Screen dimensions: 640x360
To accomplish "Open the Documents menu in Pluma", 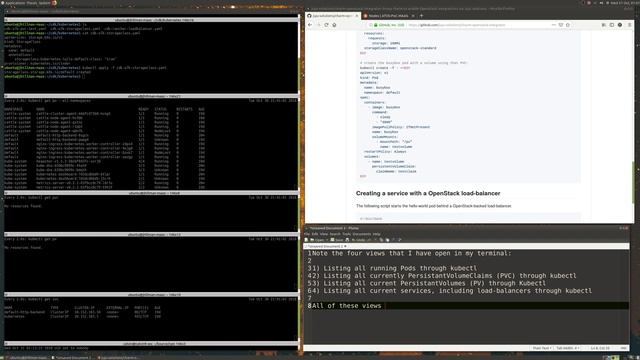I will [x=362, y=234].
